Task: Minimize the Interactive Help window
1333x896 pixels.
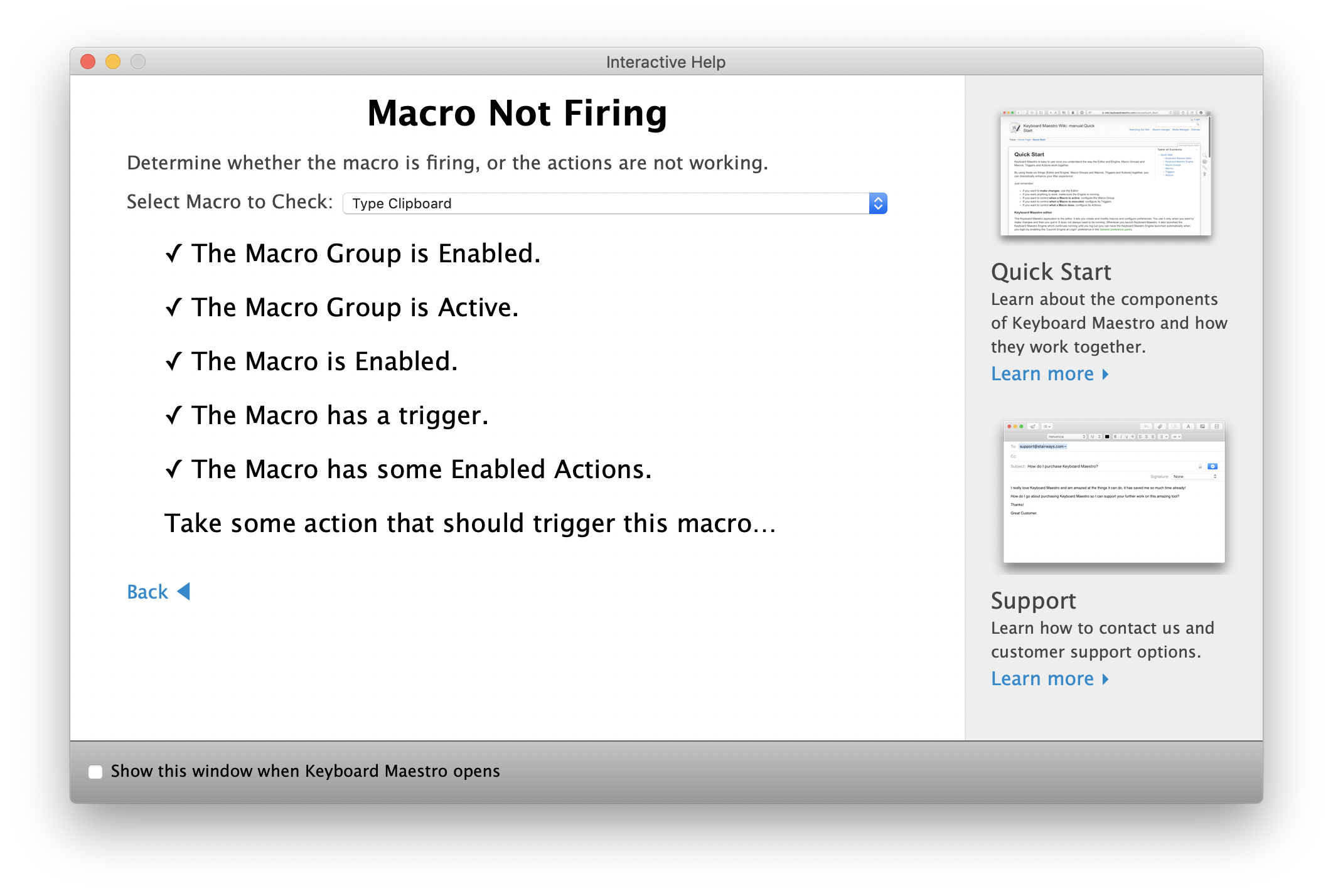Action: point(113,61)
